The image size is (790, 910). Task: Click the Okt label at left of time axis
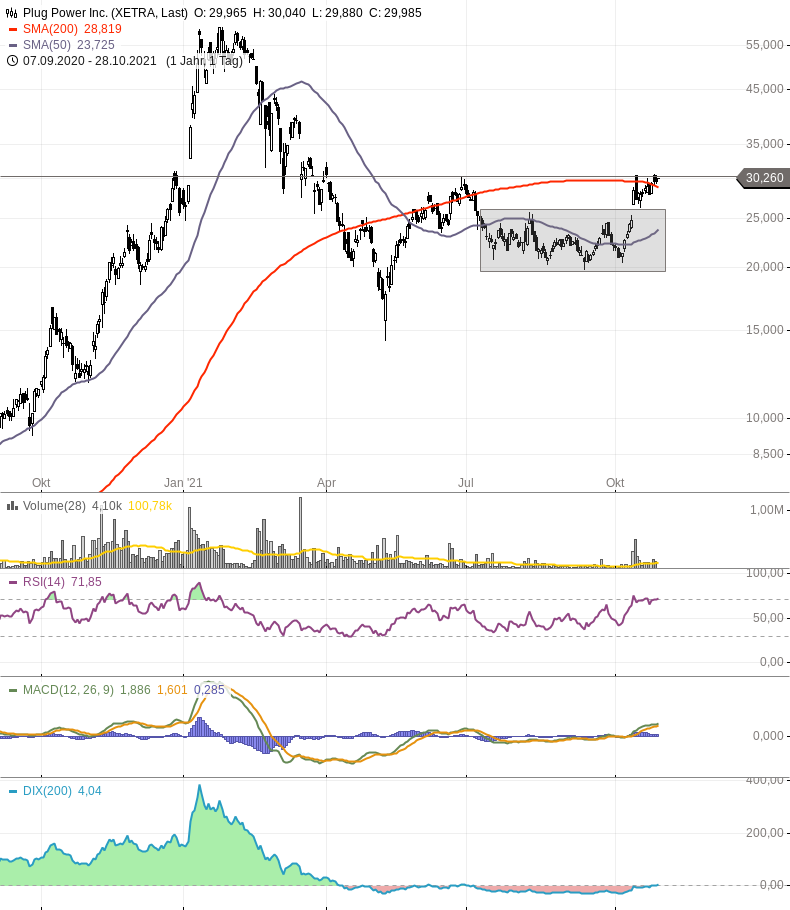41,483
